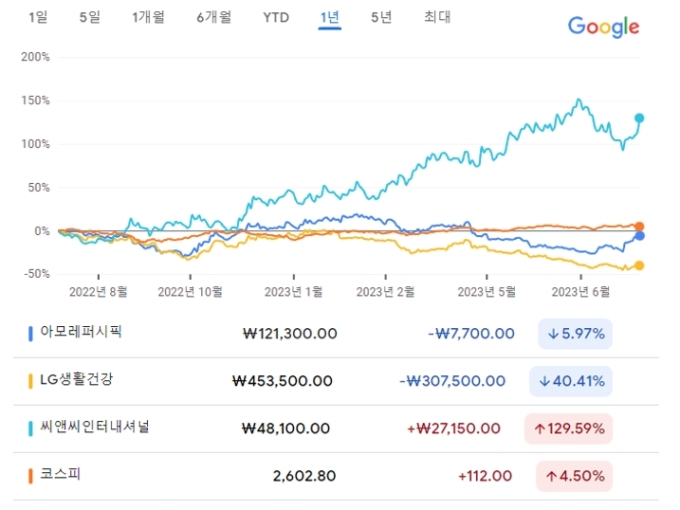Switch chart to YTD range
The width and height of the screenshot is (680, 510).
tap(276, 17)
